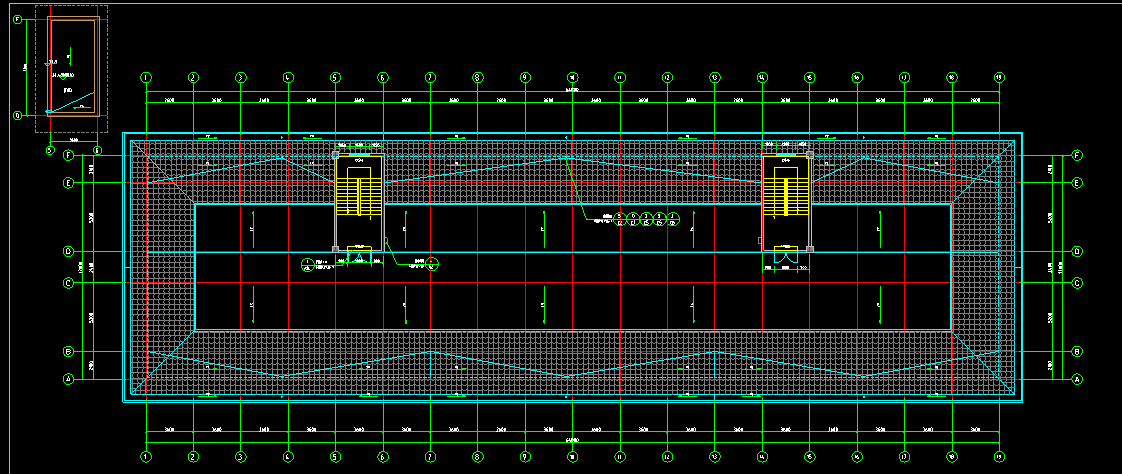This screenshot has width=1122, height=474.
Task: Select axis bubble F on the right side
Action: (x=1077, y=156)
